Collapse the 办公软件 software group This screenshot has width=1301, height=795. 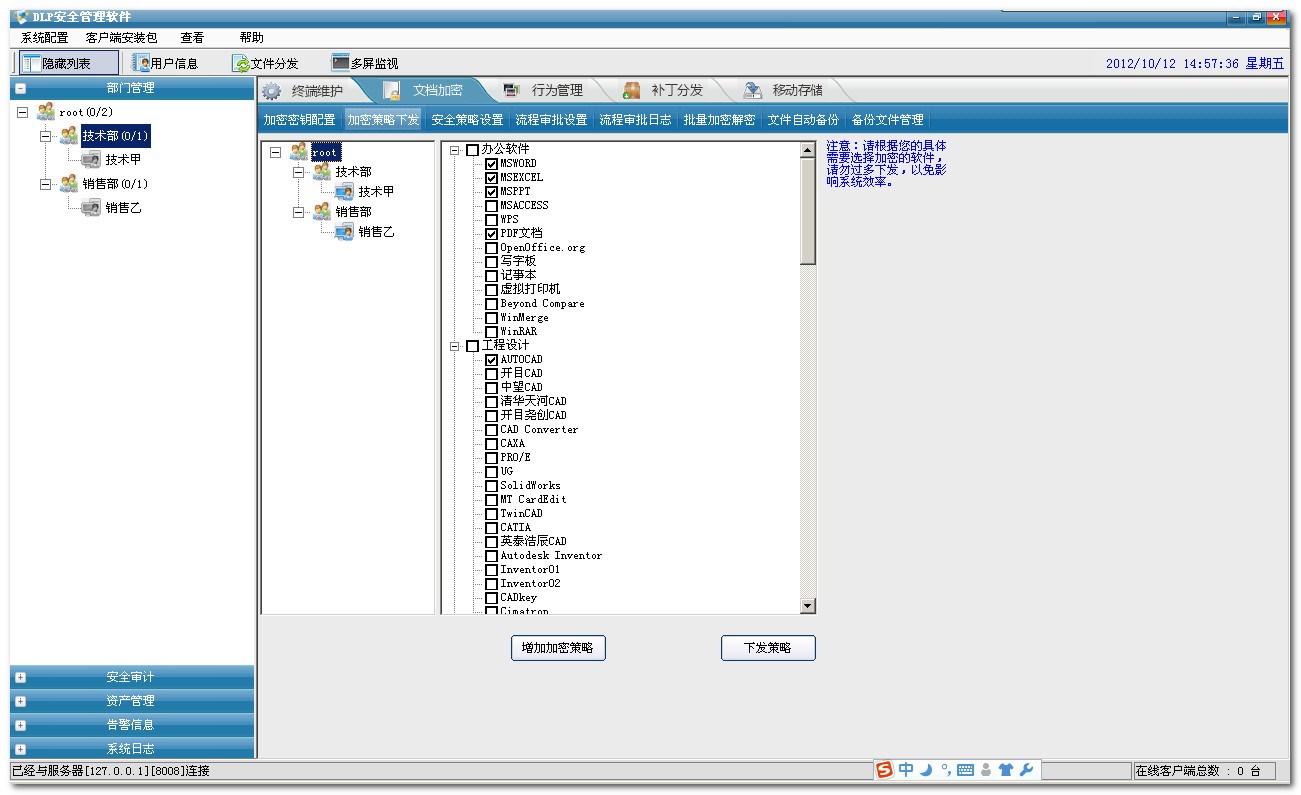tap(455, 150)
